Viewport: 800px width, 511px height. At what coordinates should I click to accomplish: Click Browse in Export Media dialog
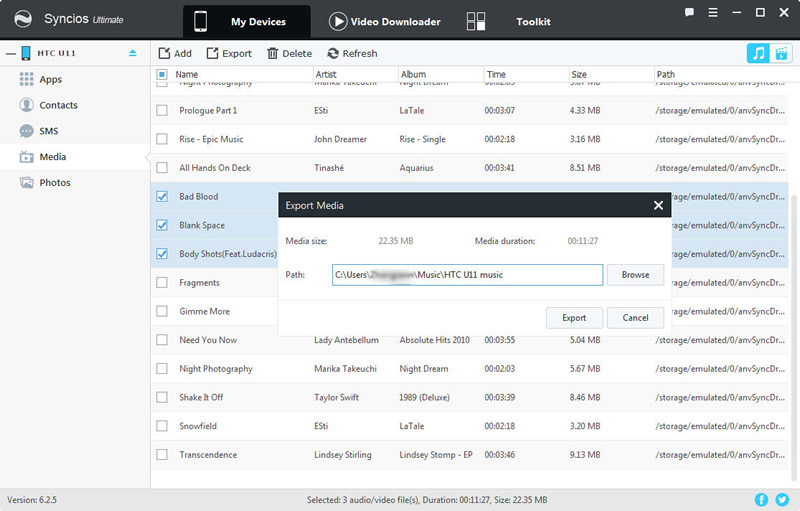point(635,274)
